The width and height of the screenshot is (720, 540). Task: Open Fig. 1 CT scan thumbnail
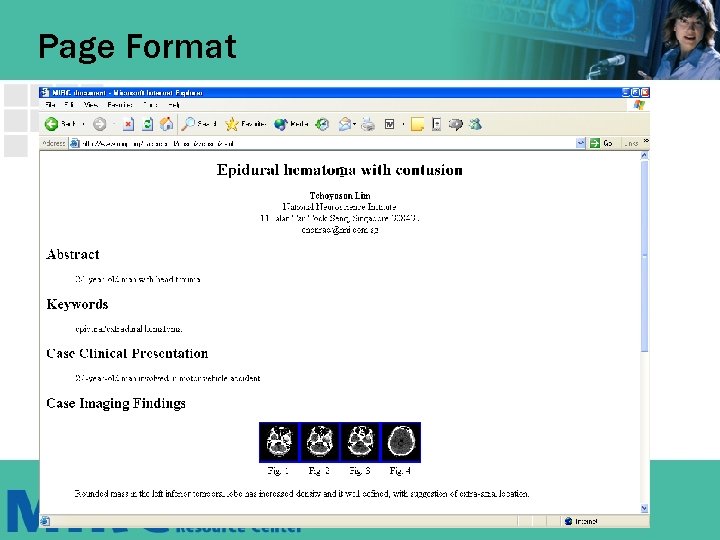pyautogui.click(x=279, y=442)
